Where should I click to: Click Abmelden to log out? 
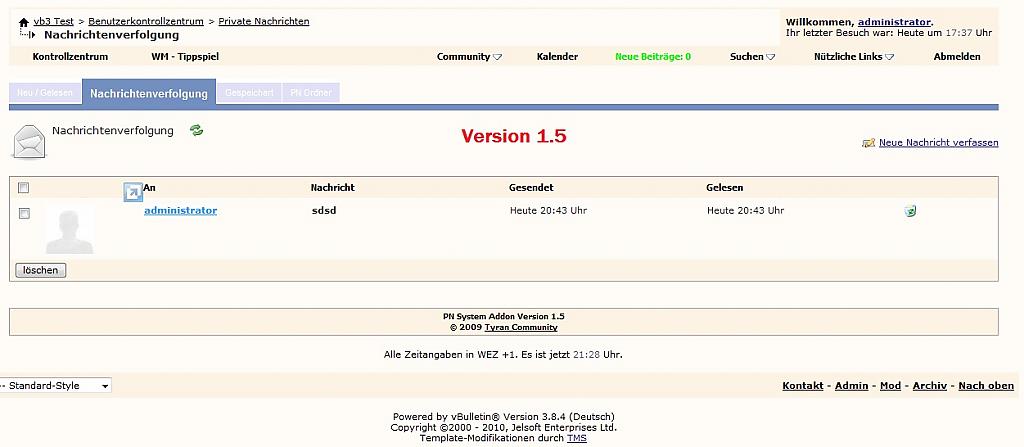tap(957, 57)
